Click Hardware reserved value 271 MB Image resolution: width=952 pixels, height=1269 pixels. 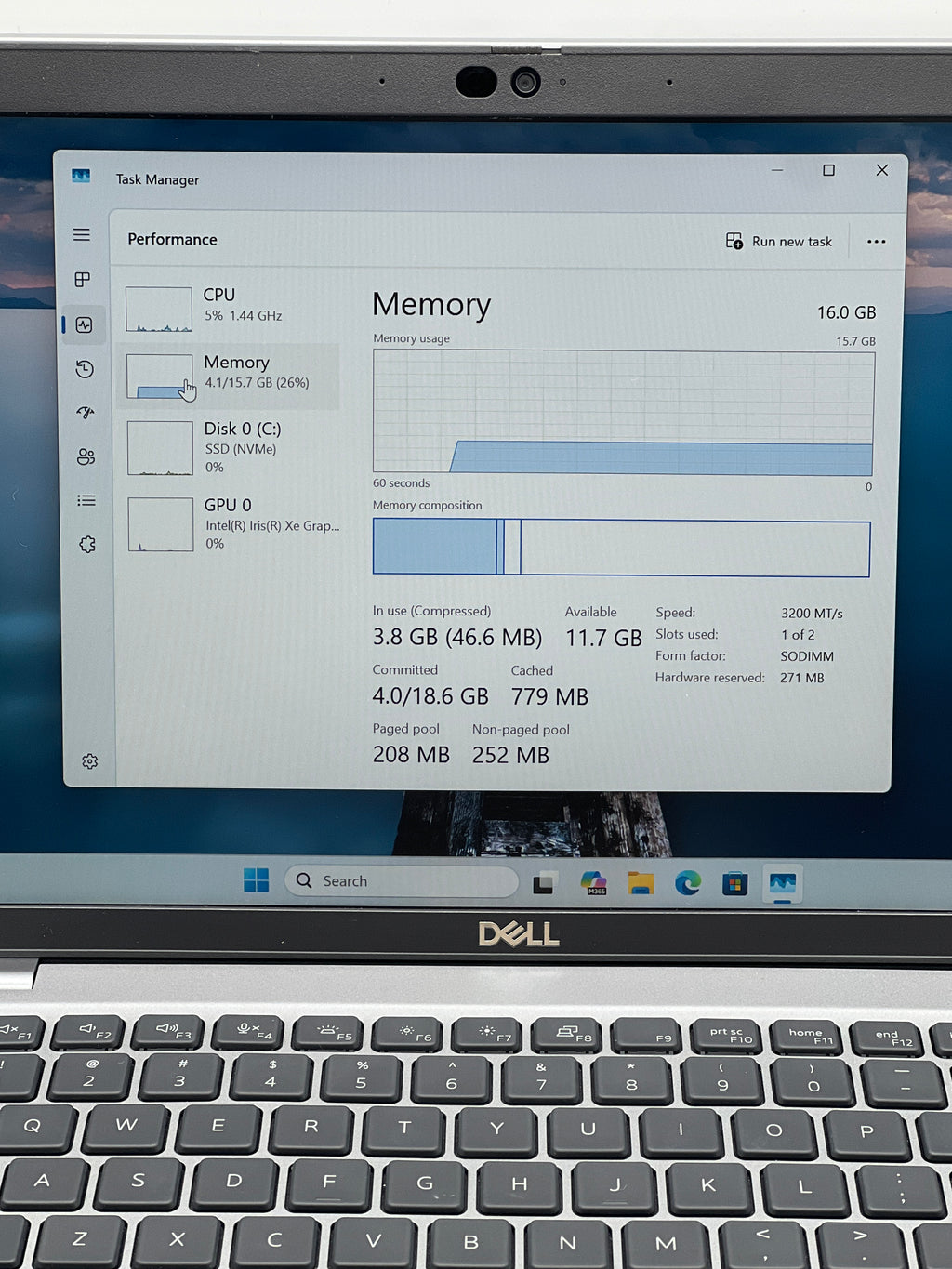(x=801, y=678)
